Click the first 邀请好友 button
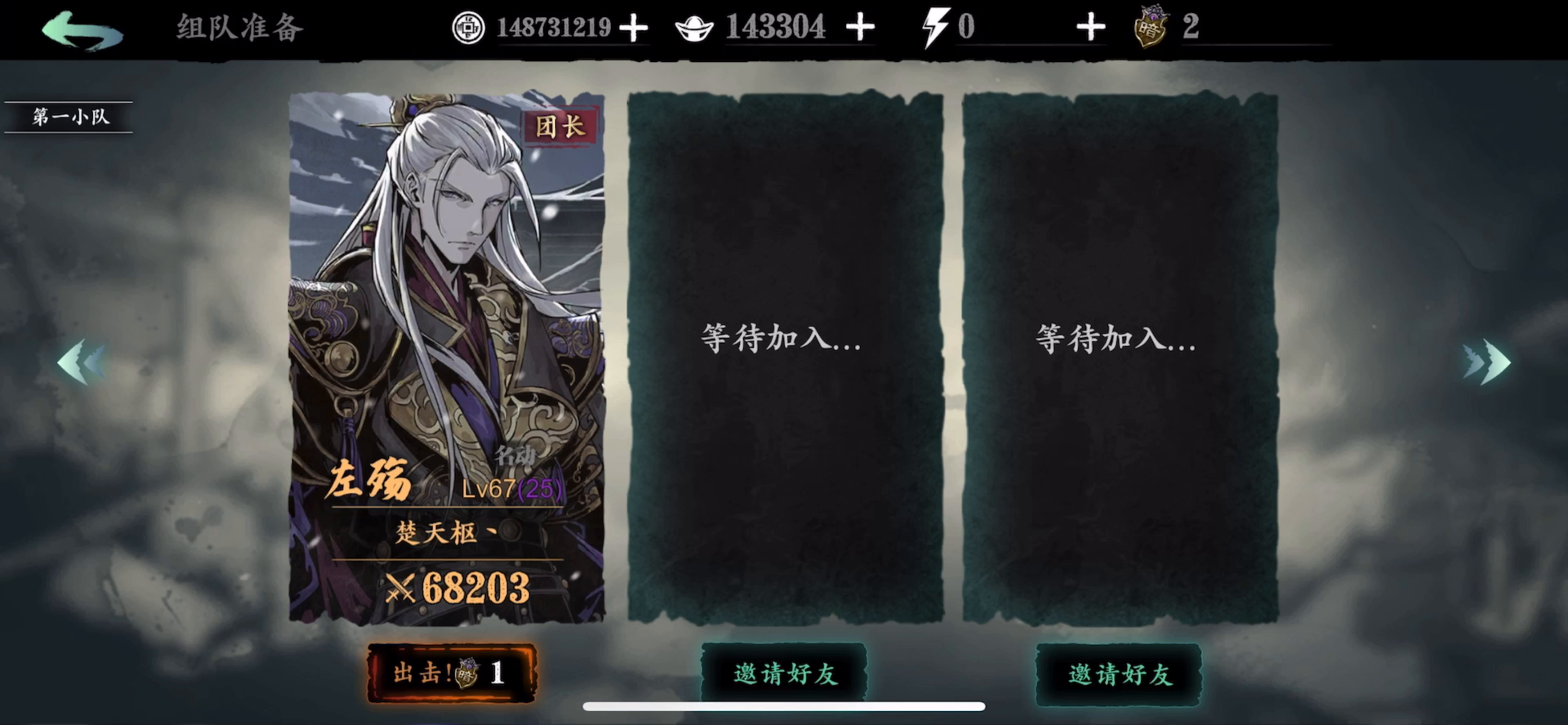 click(784, 674)
